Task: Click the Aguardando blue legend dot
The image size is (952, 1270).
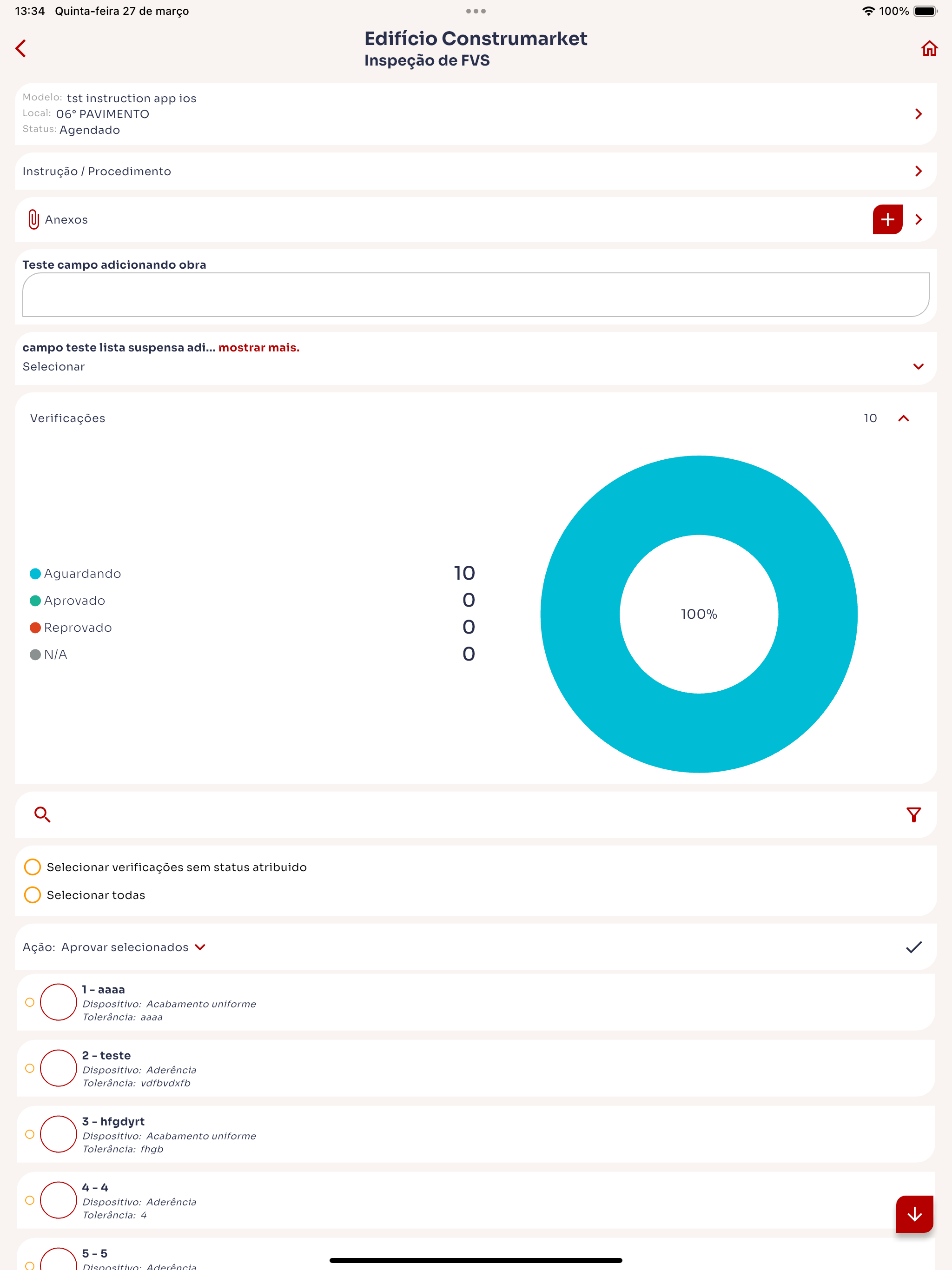Action: pos(35,574)
